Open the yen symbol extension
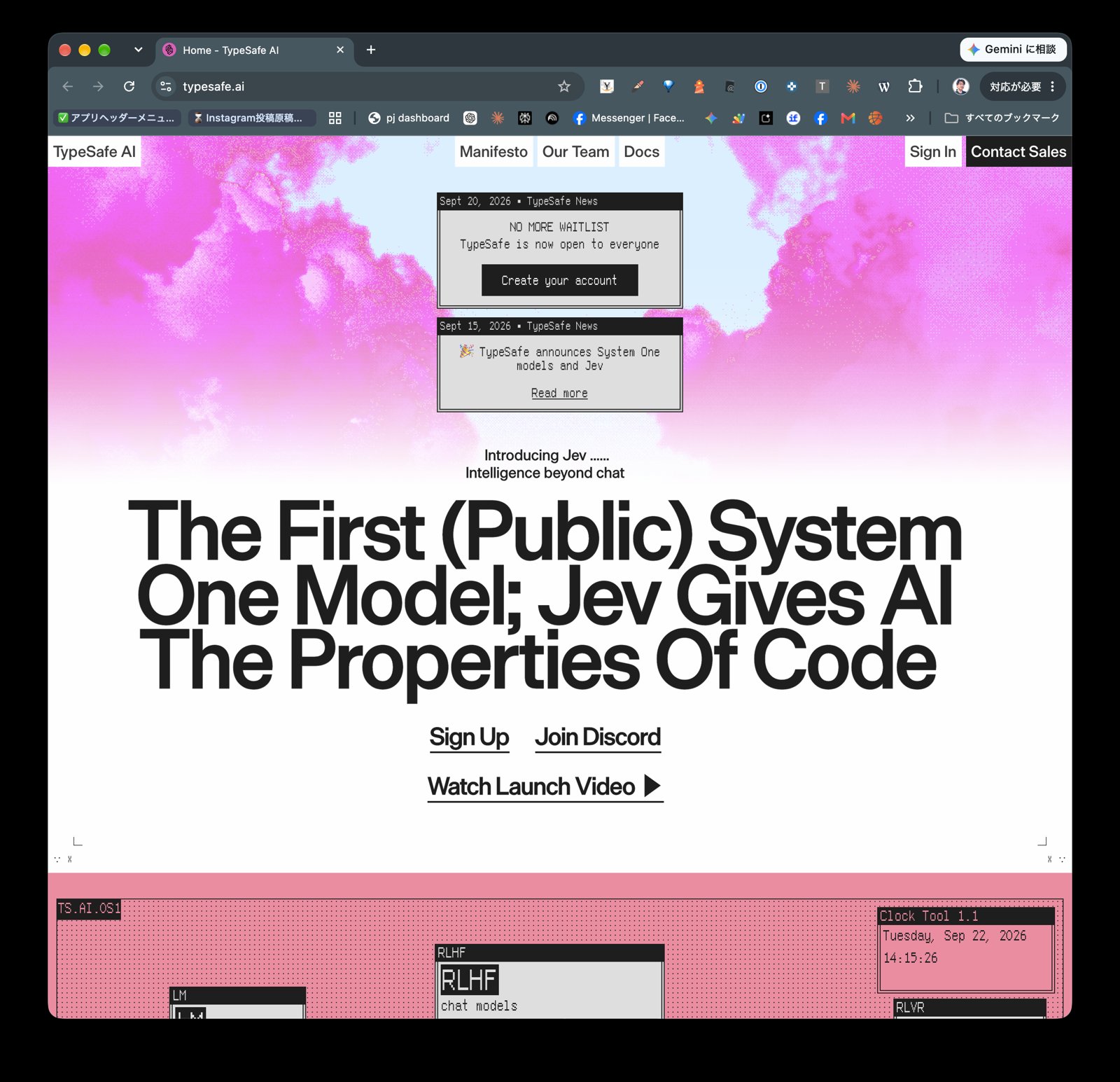 click(x=607, y=86)
